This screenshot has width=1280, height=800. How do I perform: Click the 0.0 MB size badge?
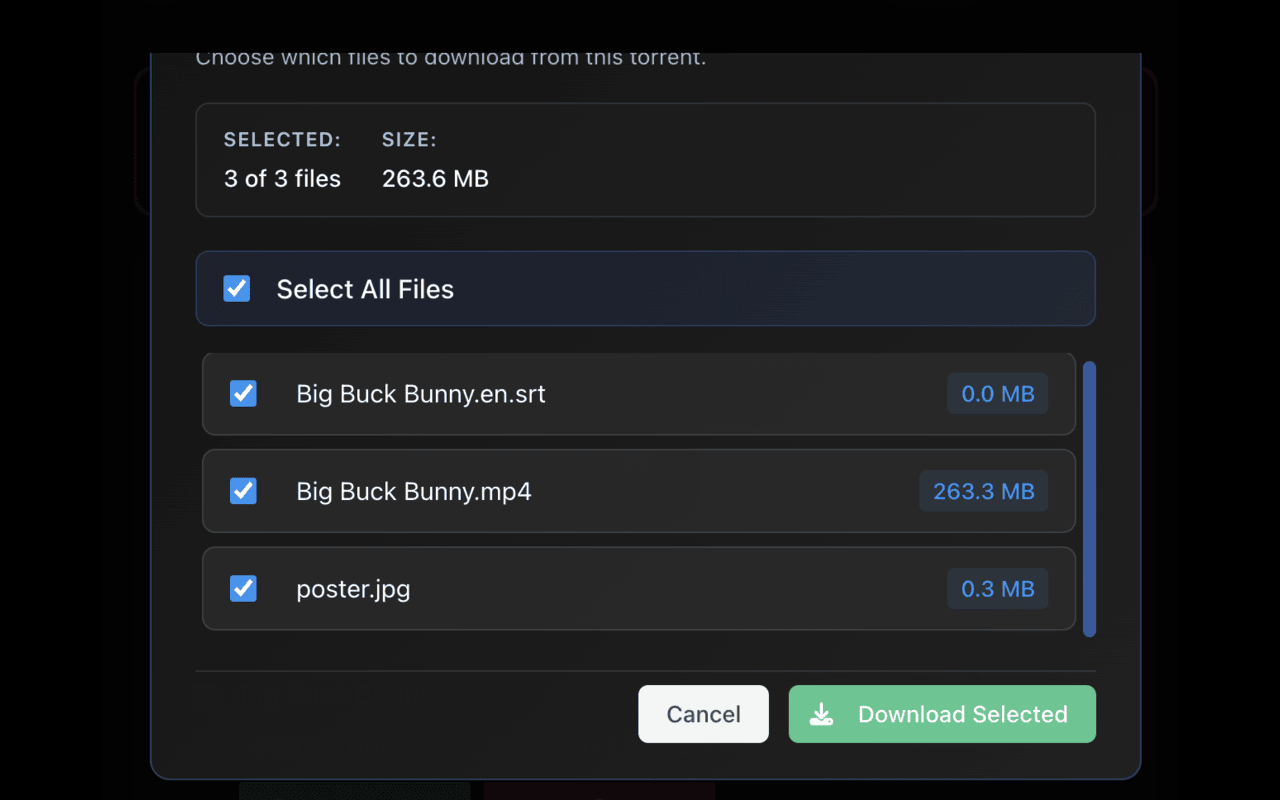998,394
